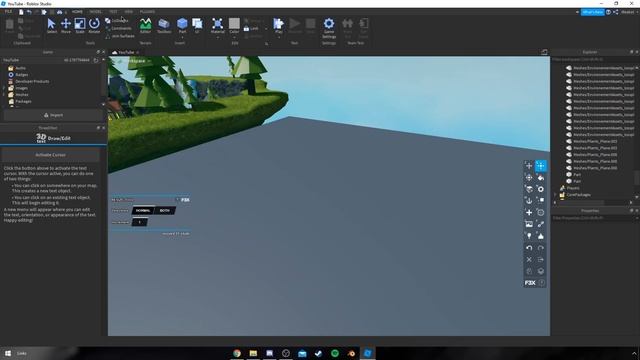Click the F3X redo arrow
Viewport: 640px width, 360px height.
coord(540,248)
